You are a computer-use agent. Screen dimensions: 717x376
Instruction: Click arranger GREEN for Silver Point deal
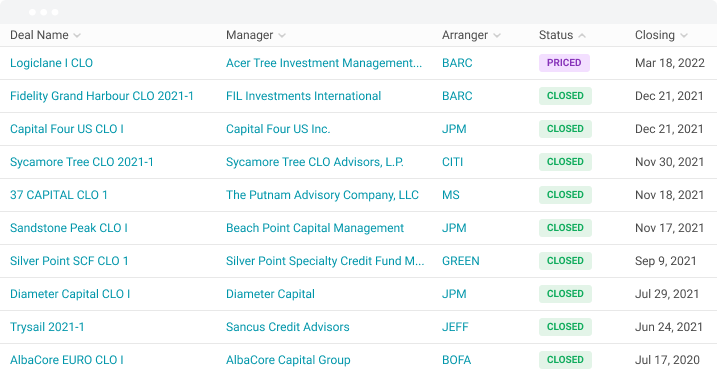pos(460,261)
